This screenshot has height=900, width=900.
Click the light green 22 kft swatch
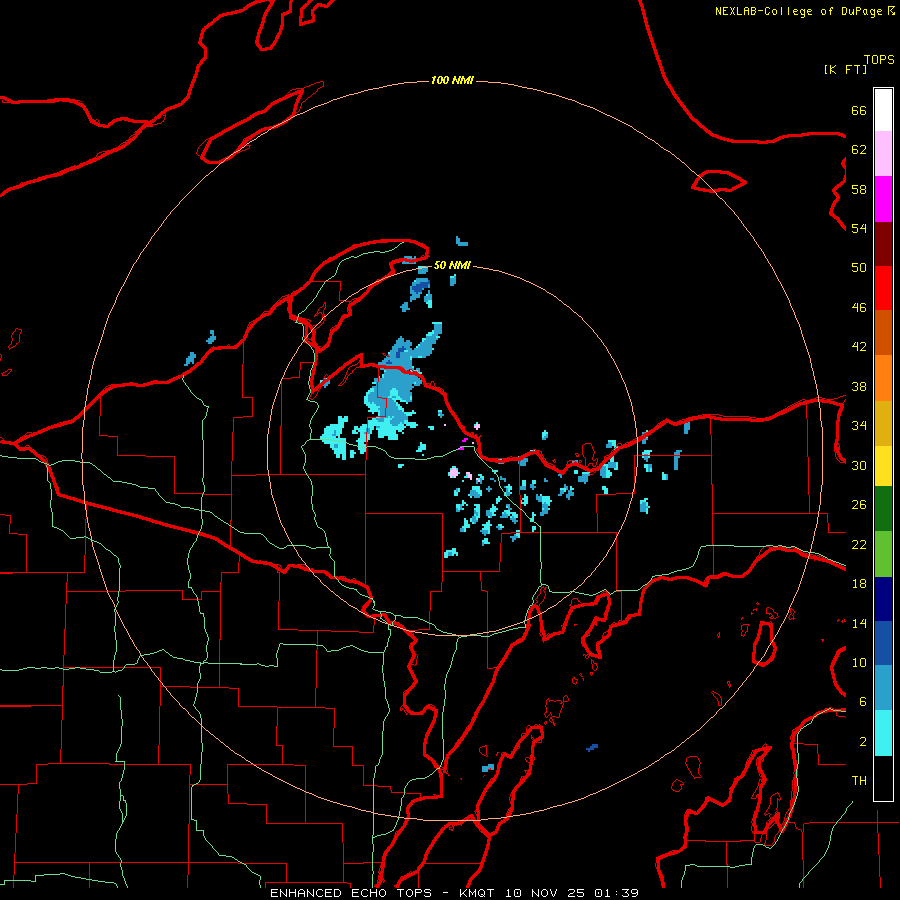pos(883,554)
